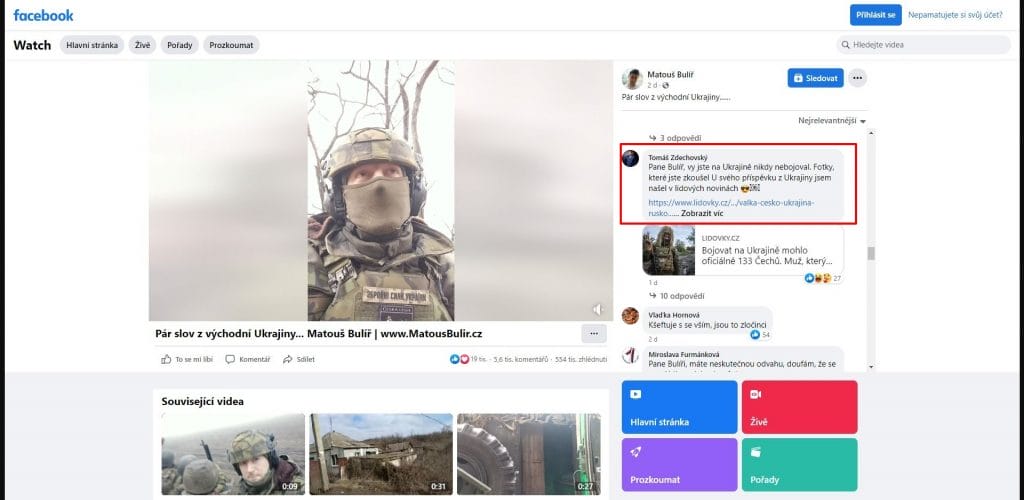Image resolution: width=1024 pixels, height=500 pixels.
Task: Click the Facebook logo
Action: [x=43, y=15]
